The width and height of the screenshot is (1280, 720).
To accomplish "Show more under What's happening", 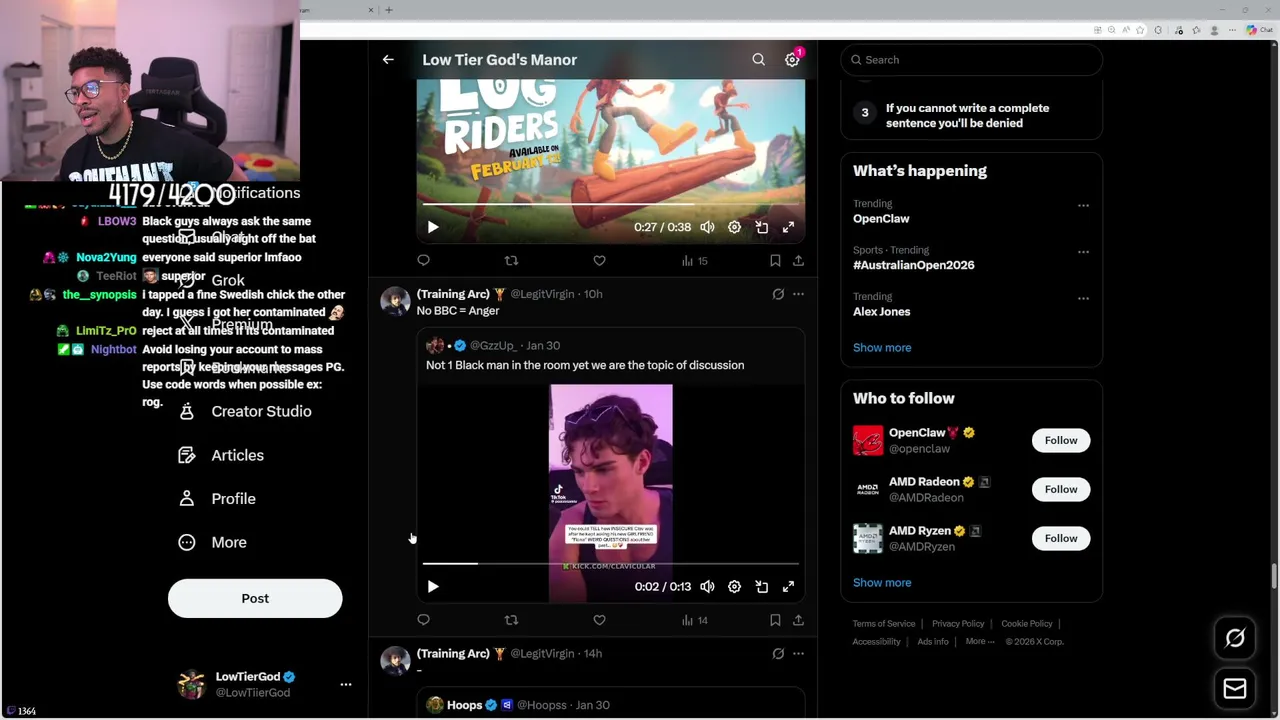I will point(882,347).
